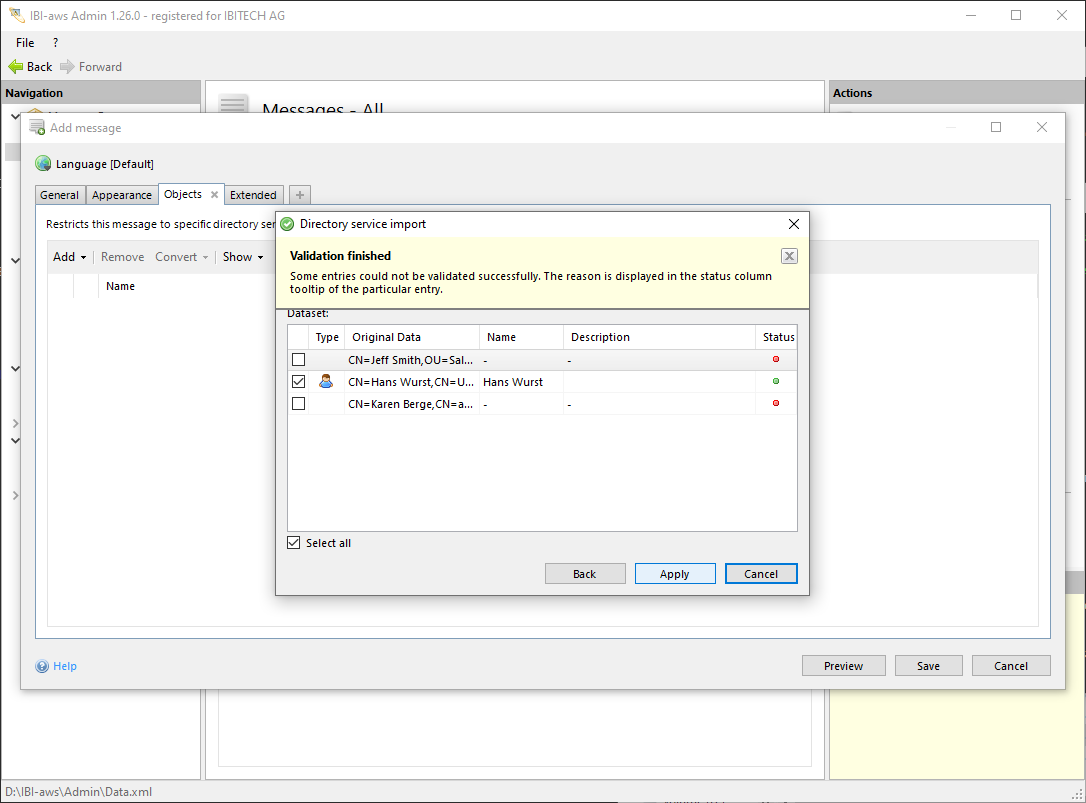Click the Preview button
Viewport: 1086px width, 803px height.
click(843, 666)
